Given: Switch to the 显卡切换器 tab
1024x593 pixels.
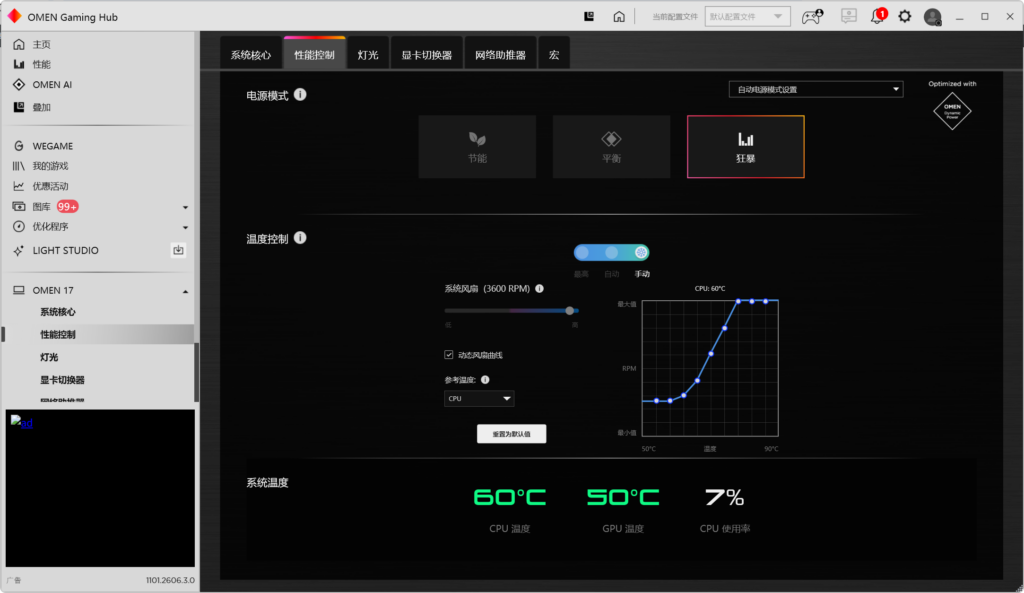Looking at the screenshot, I should click(426, 55).
